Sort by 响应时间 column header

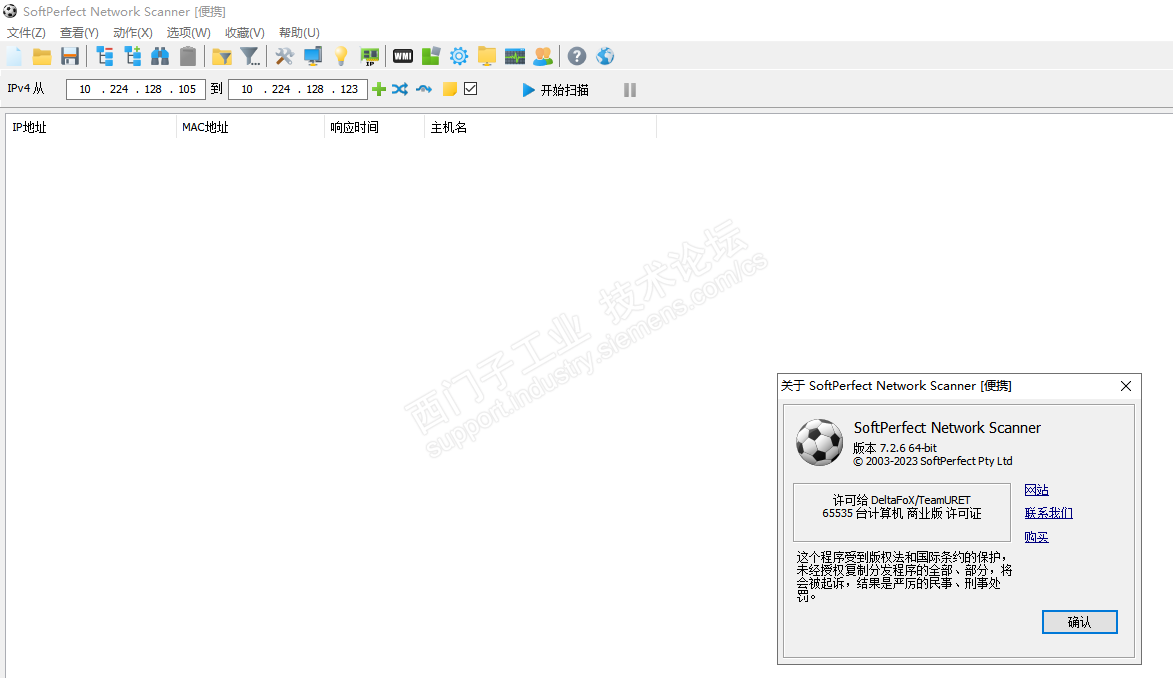374,127
